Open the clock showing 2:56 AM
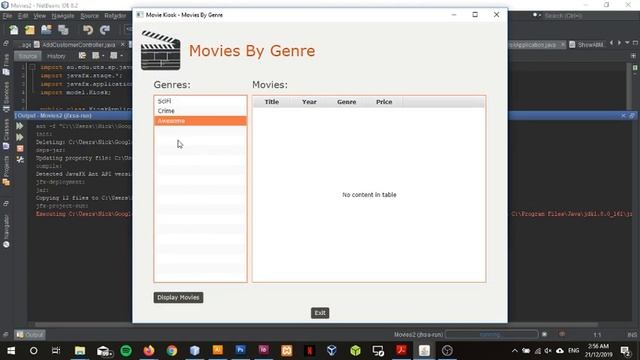640x360 pixels. (x=598, y=351)
